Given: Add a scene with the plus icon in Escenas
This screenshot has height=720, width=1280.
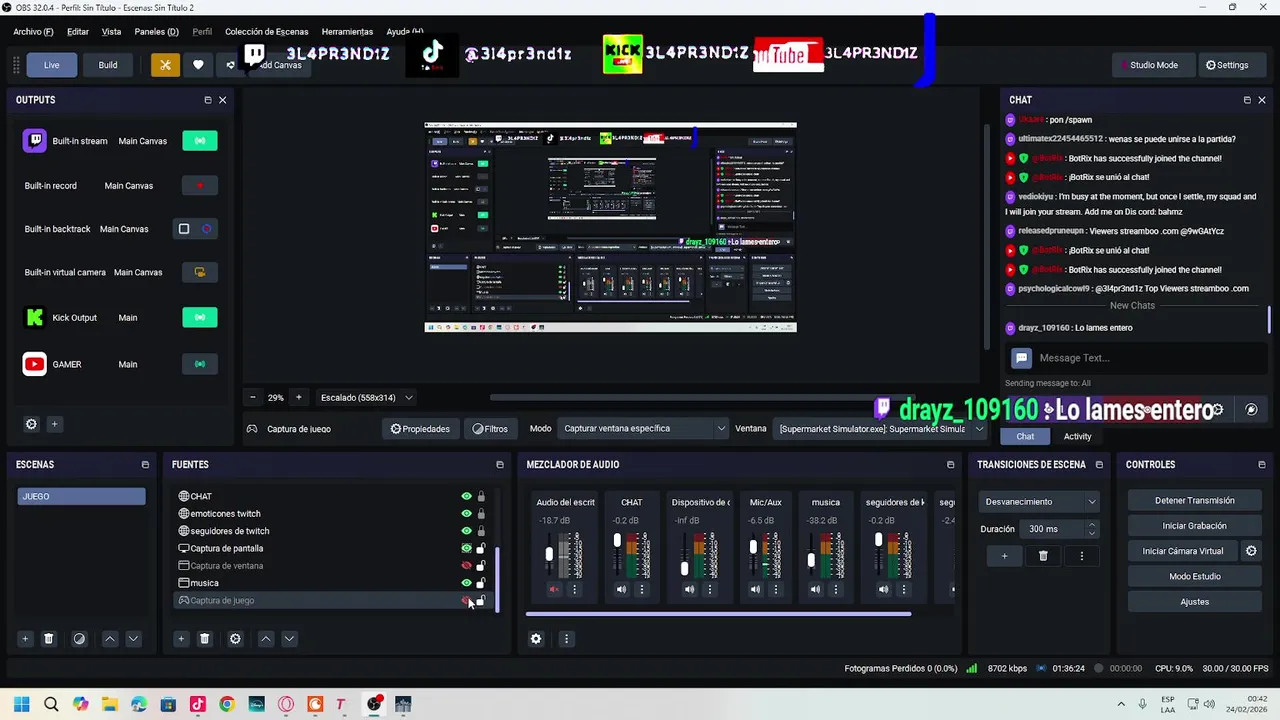Looking at the screenshot, I should pos(25,639).
